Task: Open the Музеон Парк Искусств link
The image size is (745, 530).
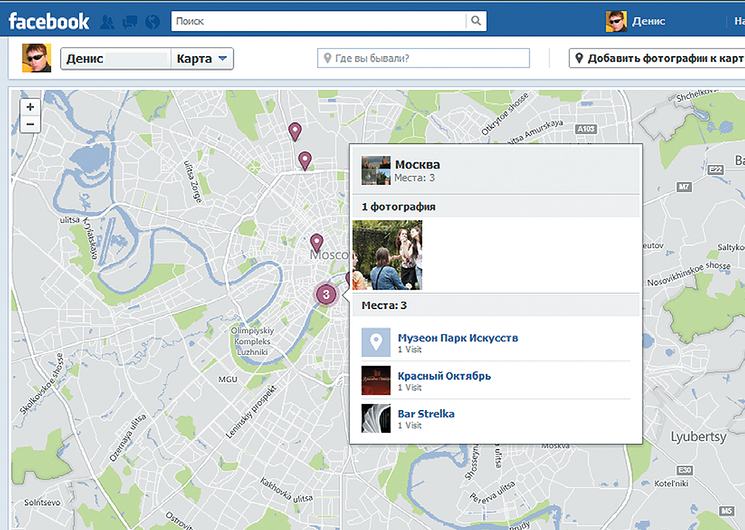Action: click(458, 338)
